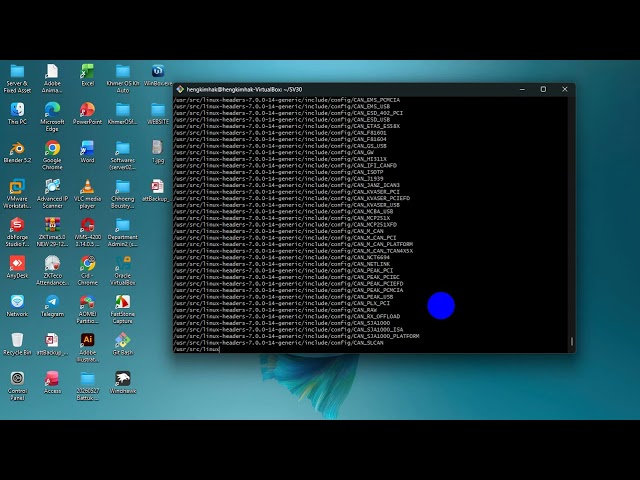This screenshot has width=640, height=480.
Task: Open the Department Admin2 folder
Action: coord(122,232)
